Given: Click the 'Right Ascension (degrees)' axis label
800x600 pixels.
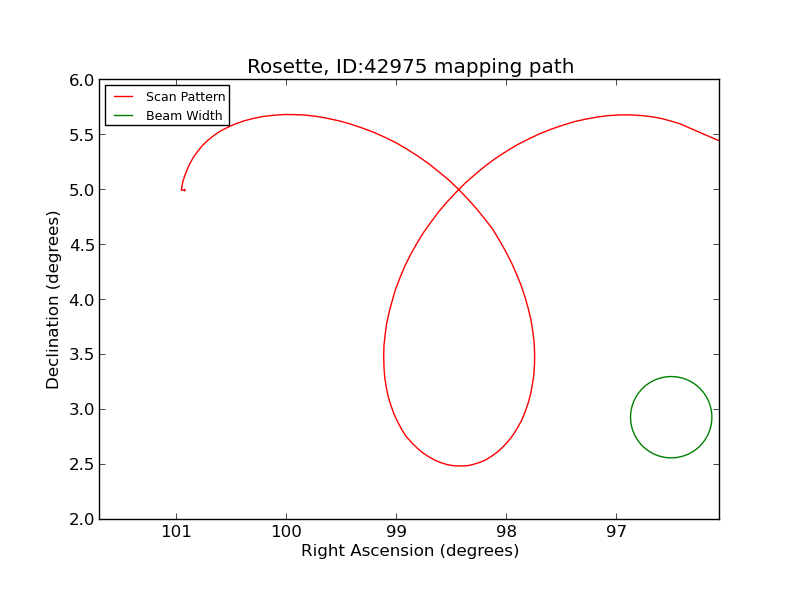Looking at the screenshot, I should pyautogui.click(x=410, y=551).
